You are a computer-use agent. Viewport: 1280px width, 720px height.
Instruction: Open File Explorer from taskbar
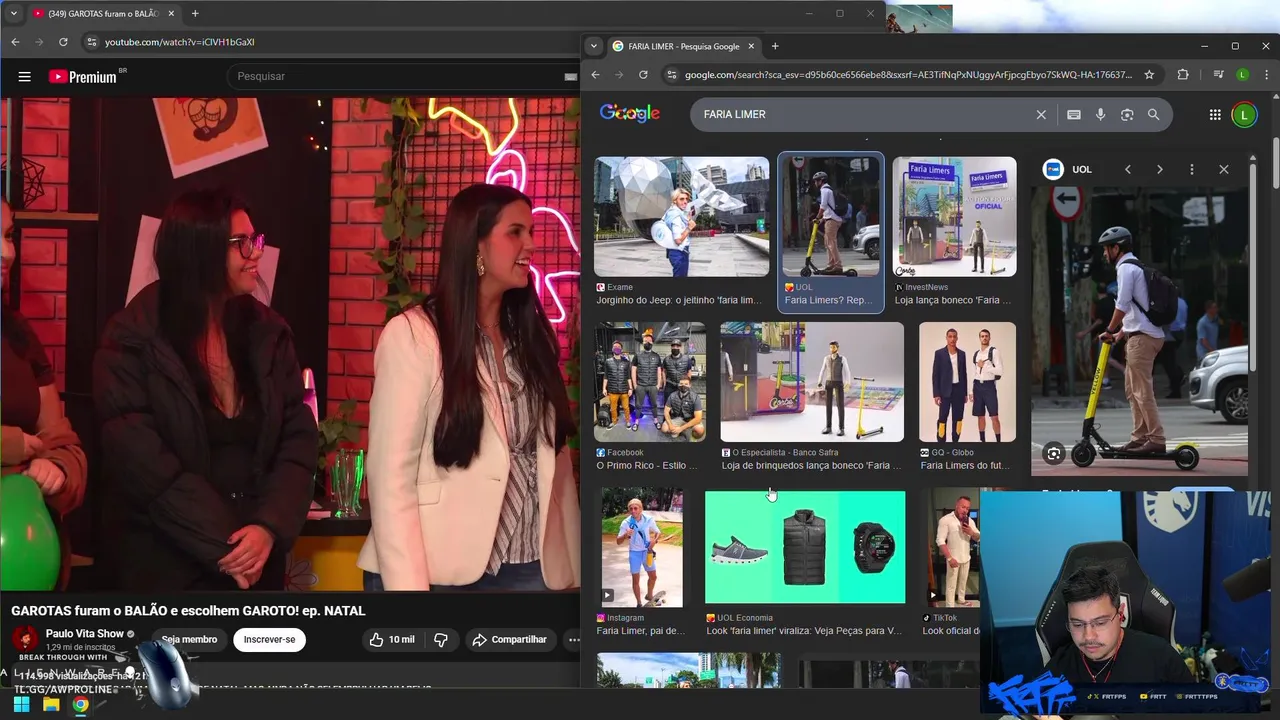click(51, 705)
